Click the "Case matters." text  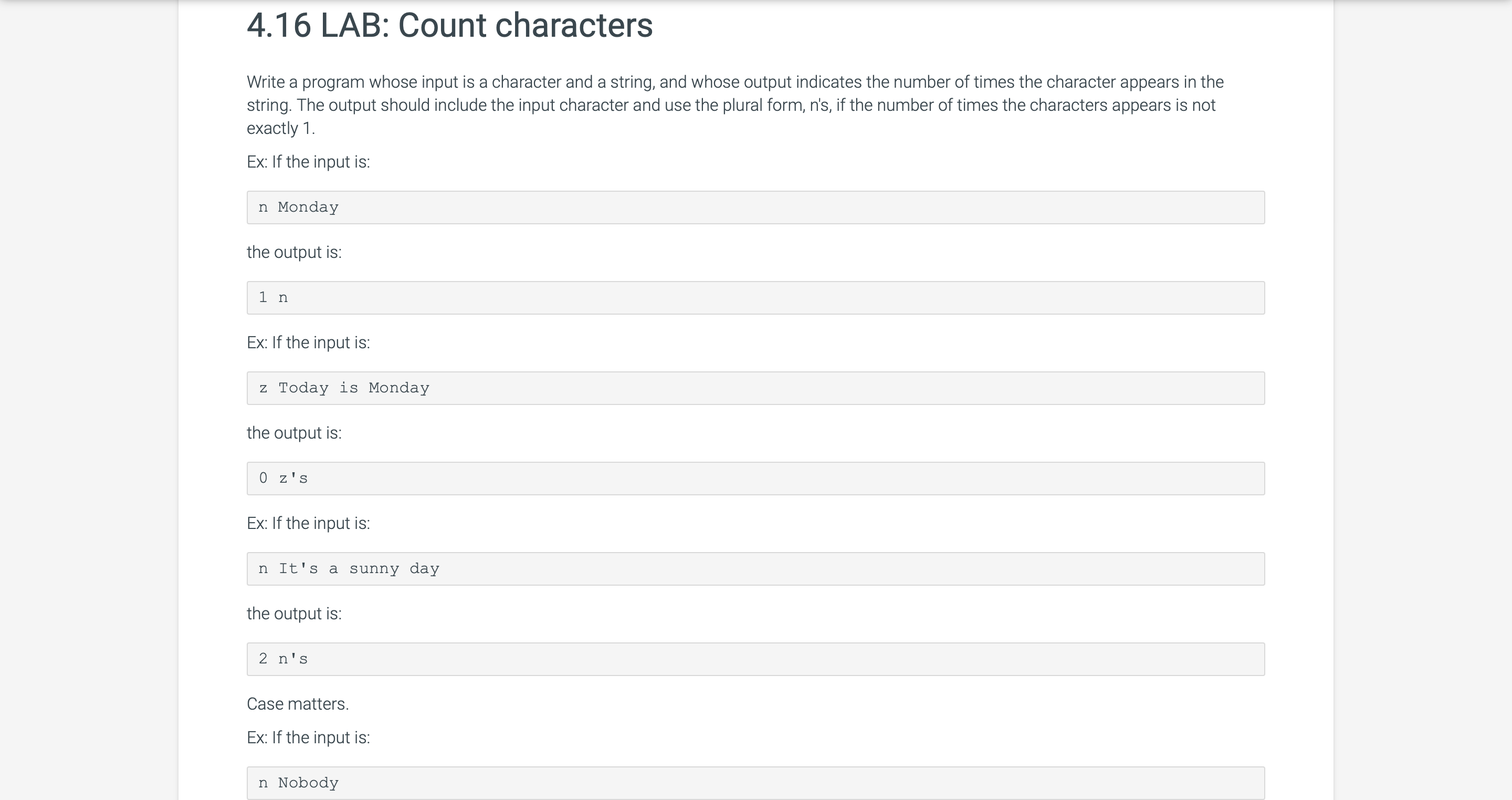point(298,704)
